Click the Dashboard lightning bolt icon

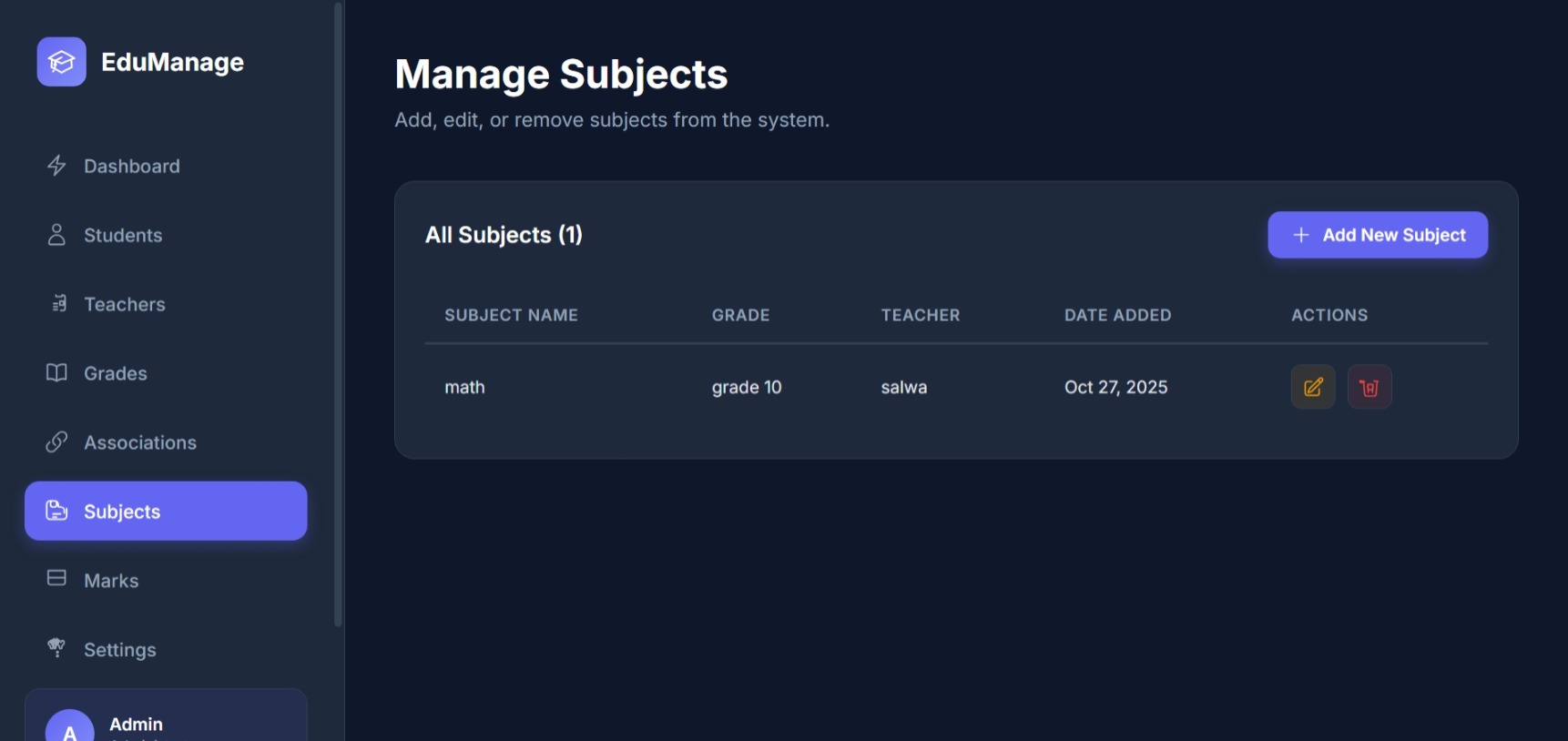point(56,166)
